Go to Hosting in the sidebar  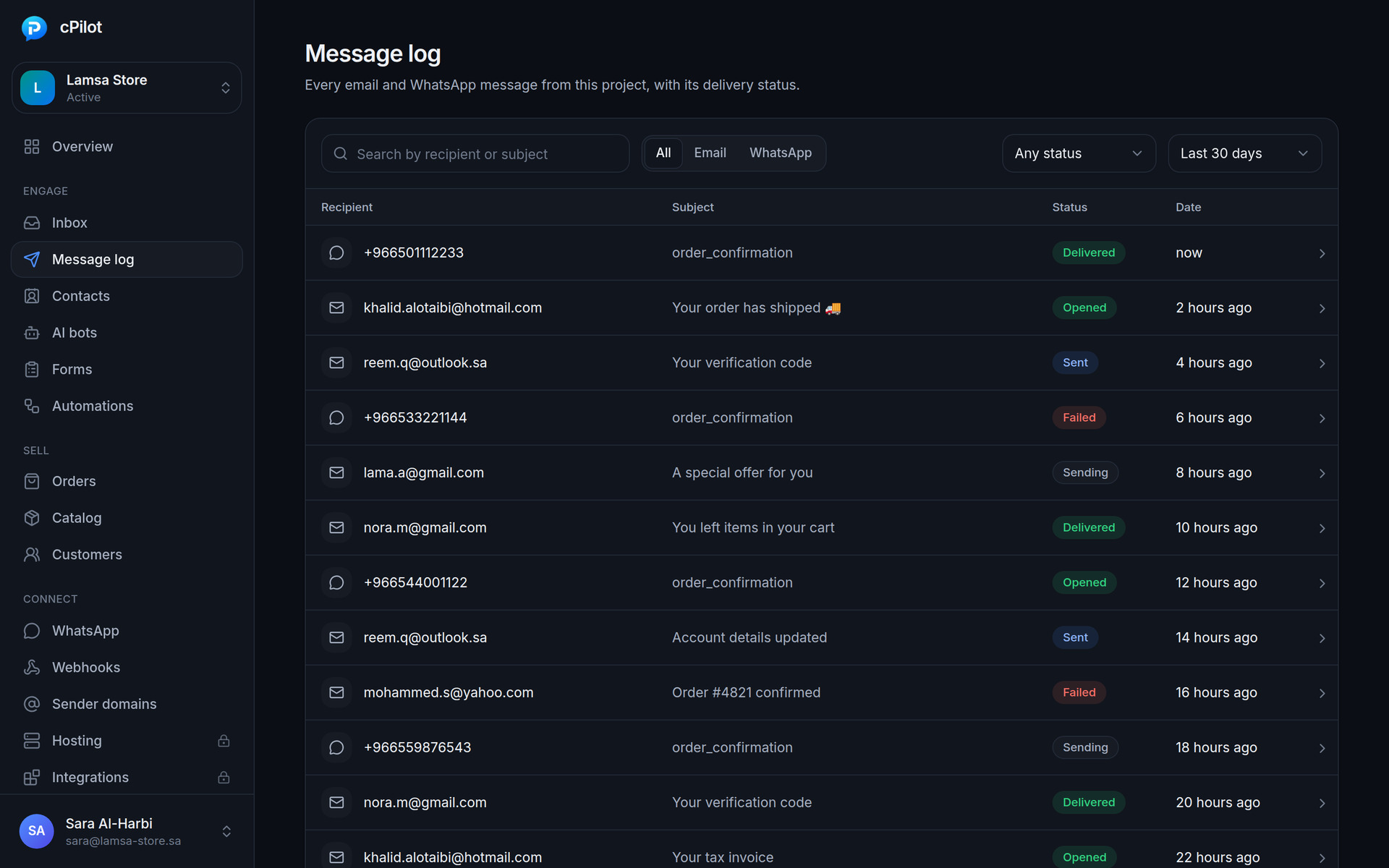[x=127, y=741]
